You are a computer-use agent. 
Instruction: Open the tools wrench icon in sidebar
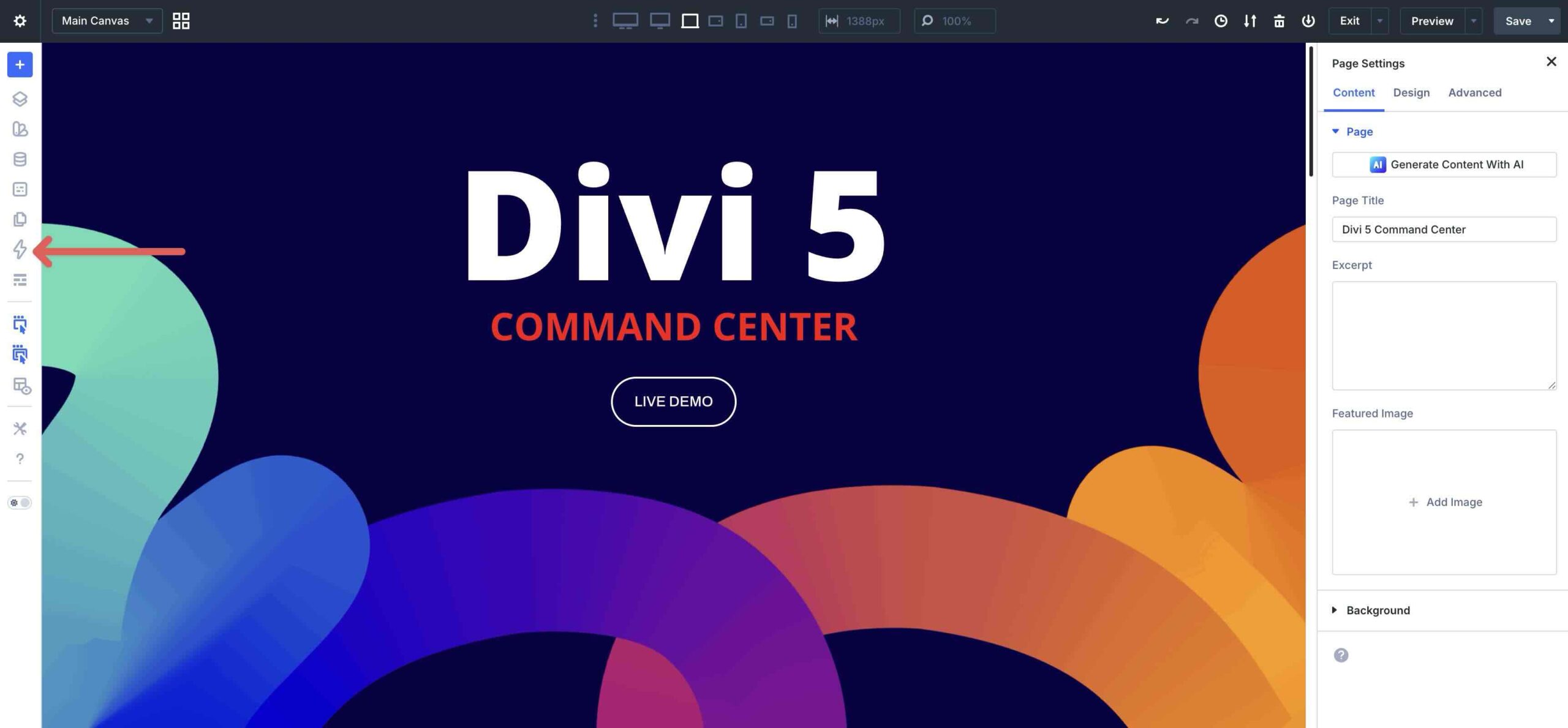20,428
